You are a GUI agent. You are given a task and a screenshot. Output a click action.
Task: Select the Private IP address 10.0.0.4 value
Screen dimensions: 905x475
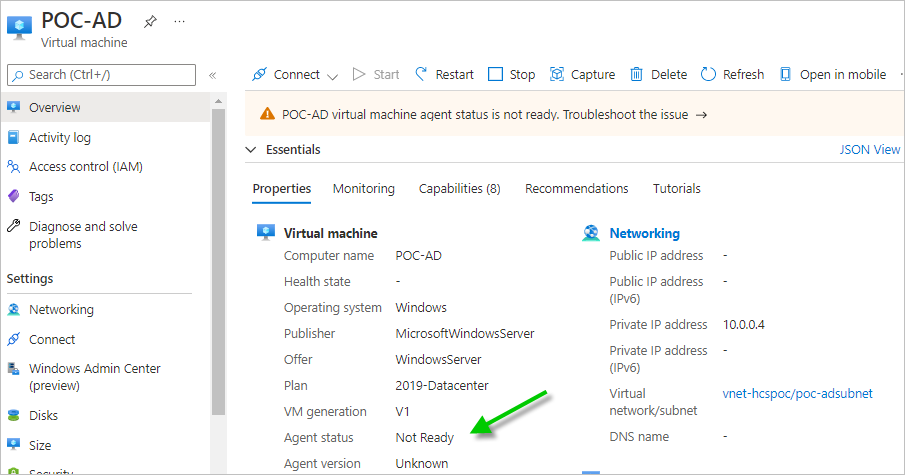[x=743, y=324]
